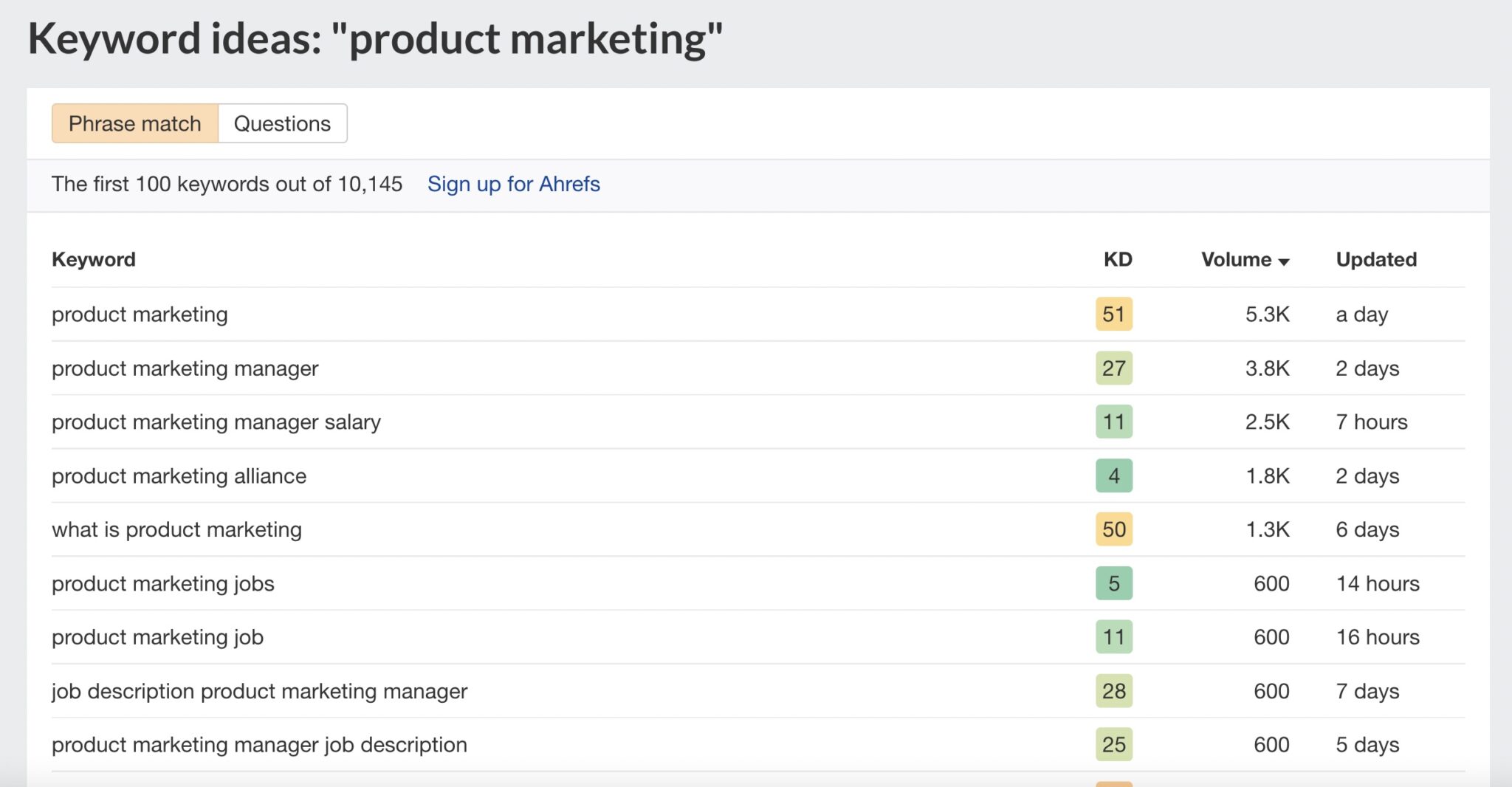
Task: Click the '6 days' updated value
Action: click(x=1367, y=530)
